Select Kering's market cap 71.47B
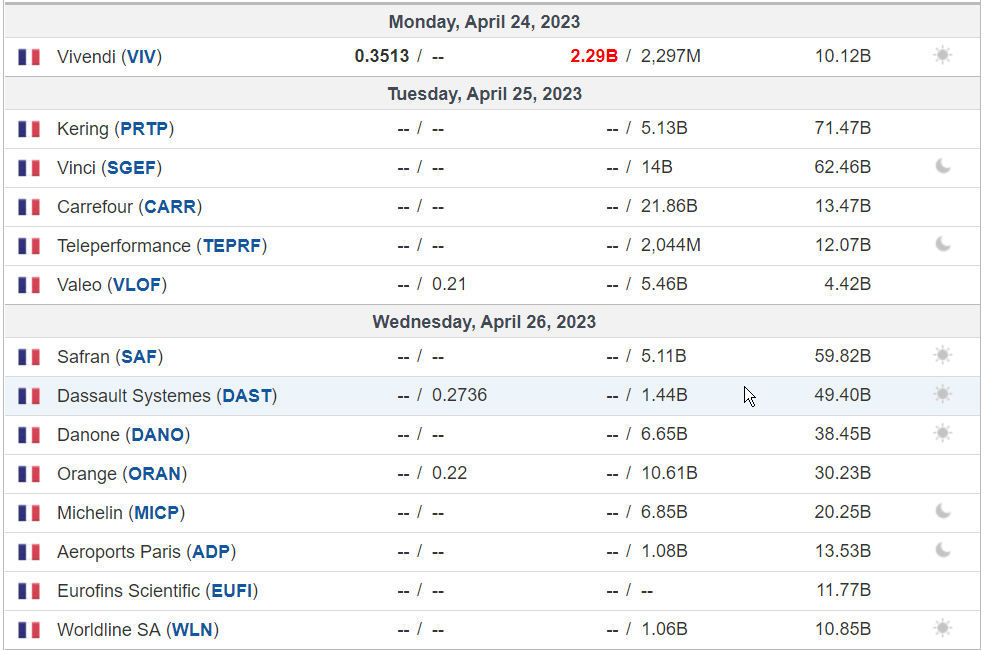 coord(843,129)
